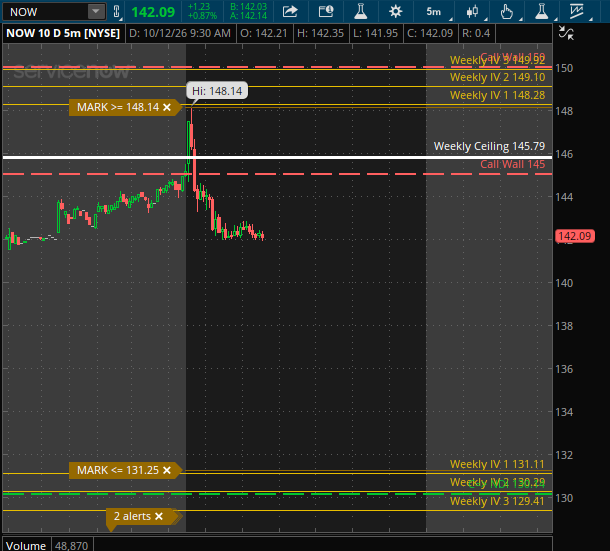Click the 2 alerts label

132,516
